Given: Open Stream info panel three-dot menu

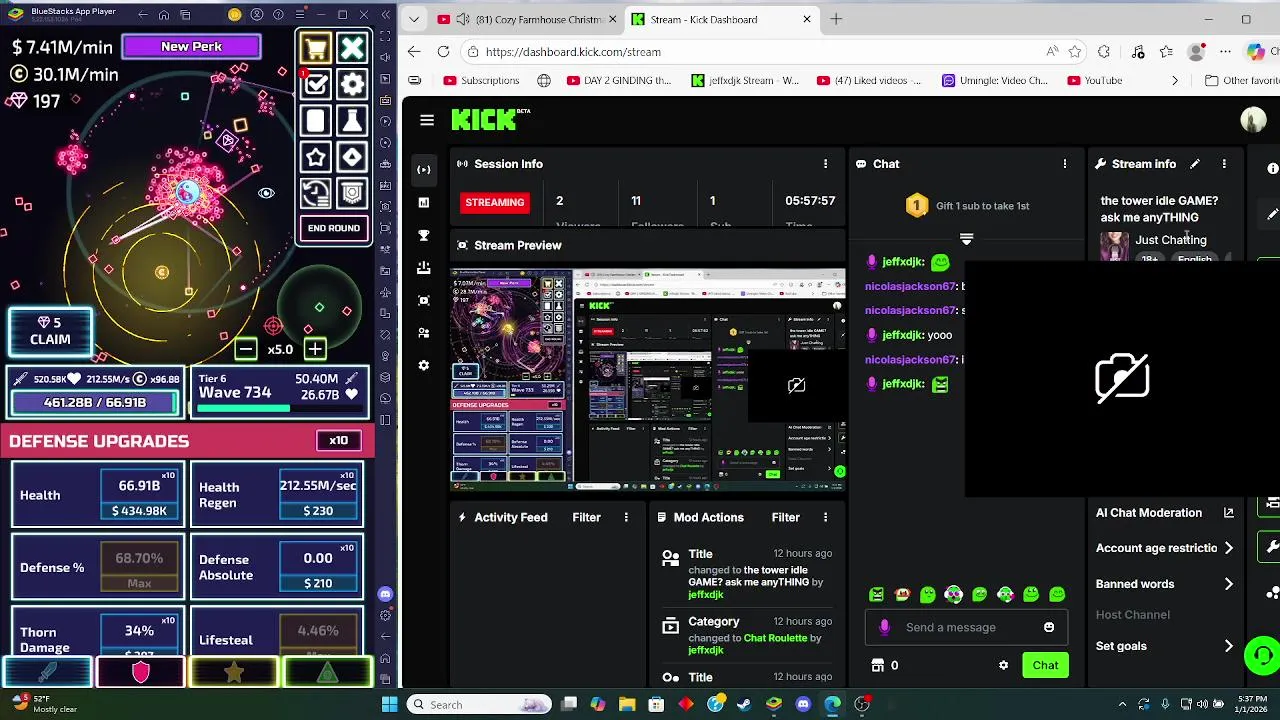Looking at the screenshot, I should [1224, 164].
